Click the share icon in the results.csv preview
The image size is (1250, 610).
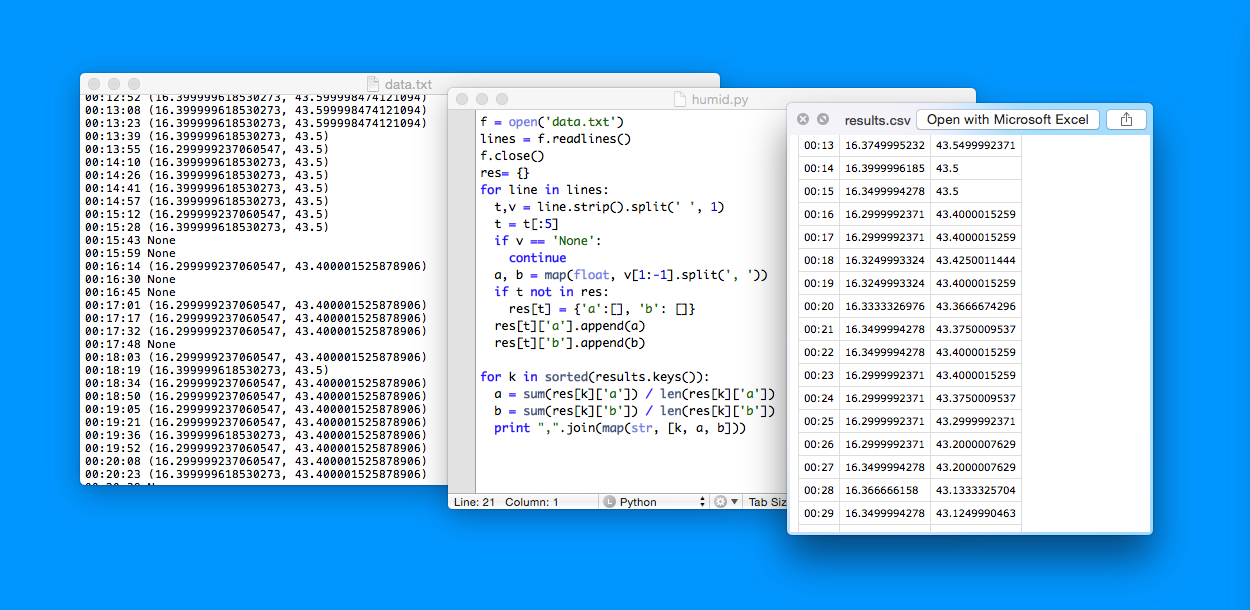(x=1126, y=119)
